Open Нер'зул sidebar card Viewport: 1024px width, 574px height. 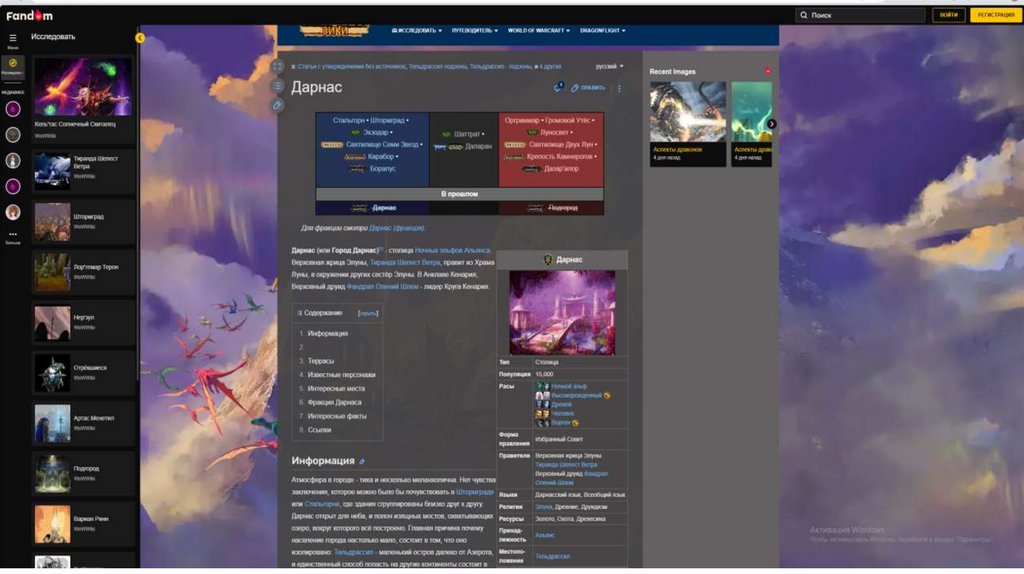click(x=84, y=323)
